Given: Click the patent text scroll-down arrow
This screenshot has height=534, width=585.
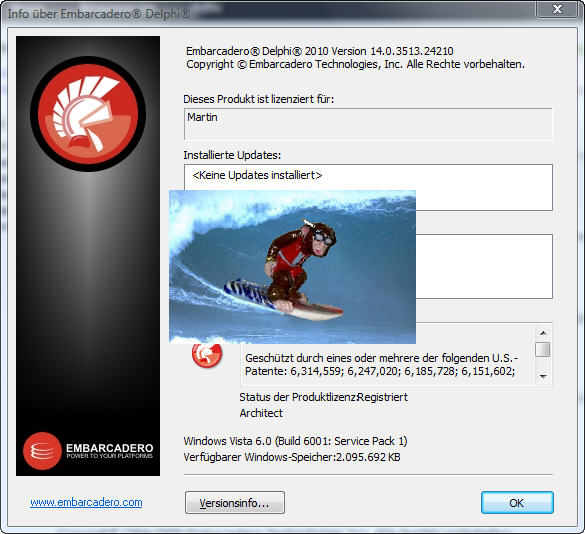Looking at the screenshot, I should [543, 376].
